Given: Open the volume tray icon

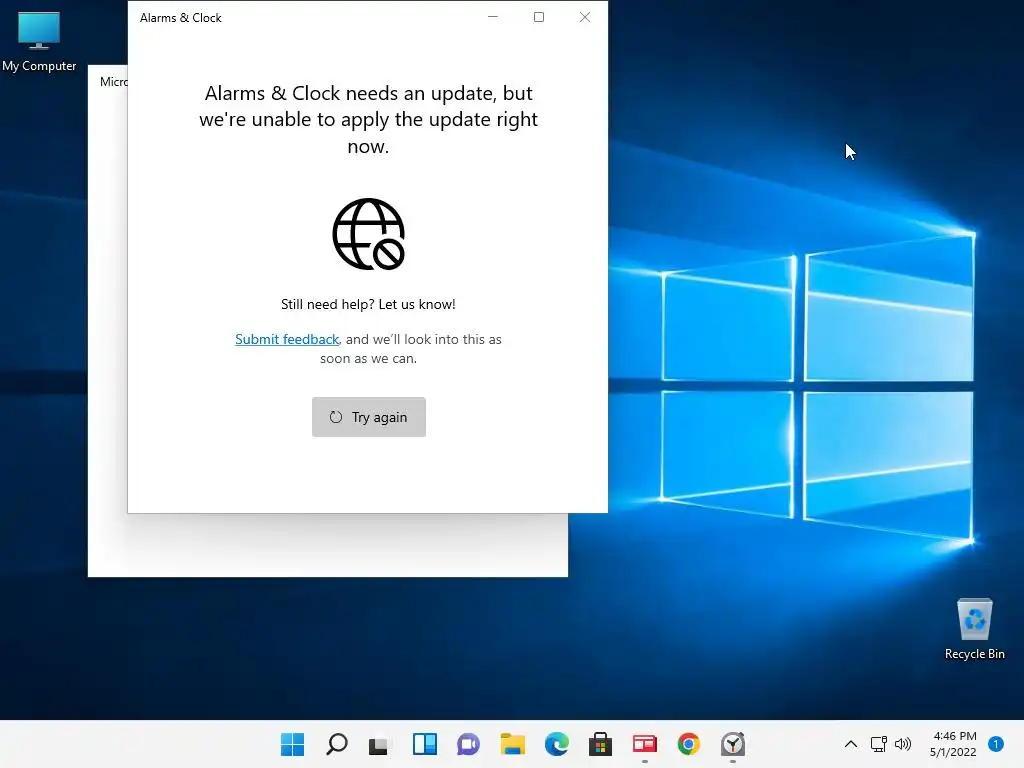Looking at the screenshot, I should [x=903, y=744].
